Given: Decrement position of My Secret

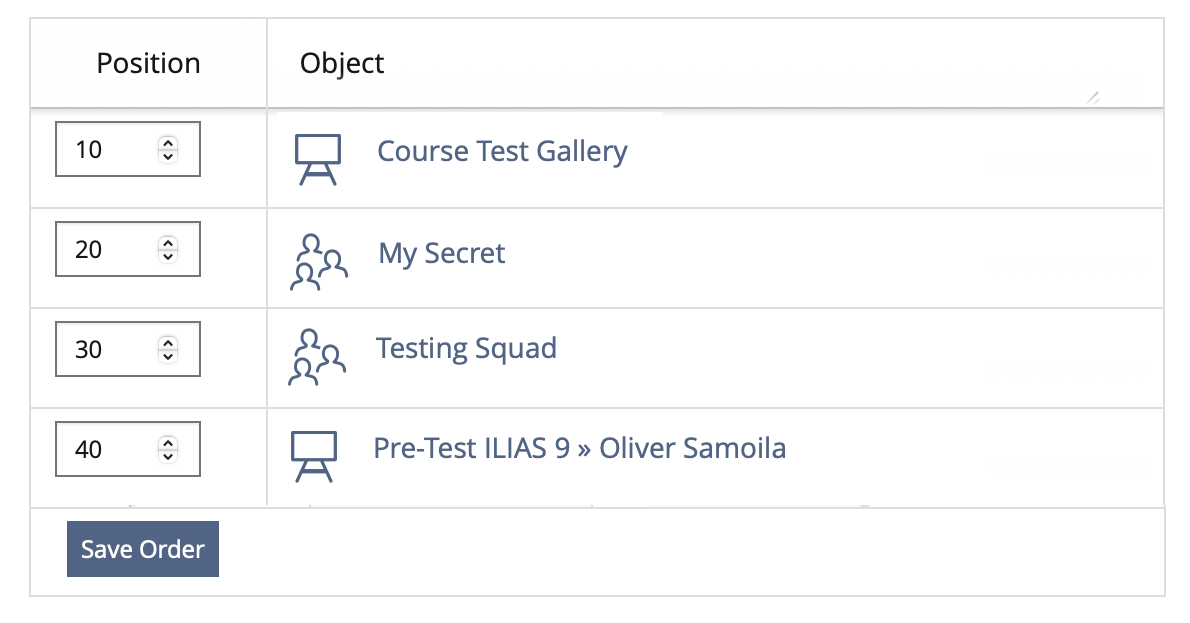Looking at the screenshot, I should click(x=168, y=255).
